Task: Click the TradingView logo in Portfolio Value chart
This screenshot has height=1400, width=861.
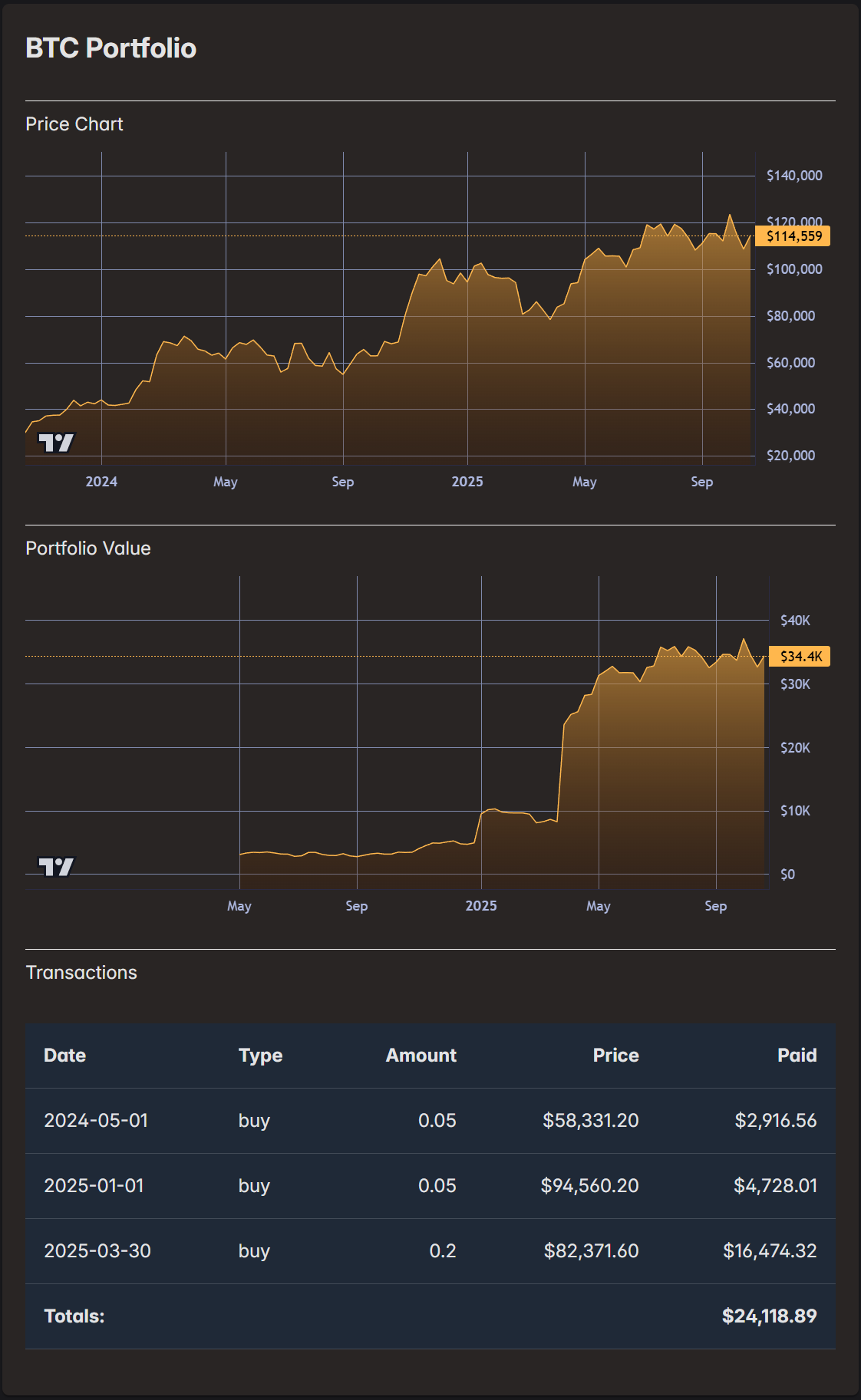Action: 56,867
